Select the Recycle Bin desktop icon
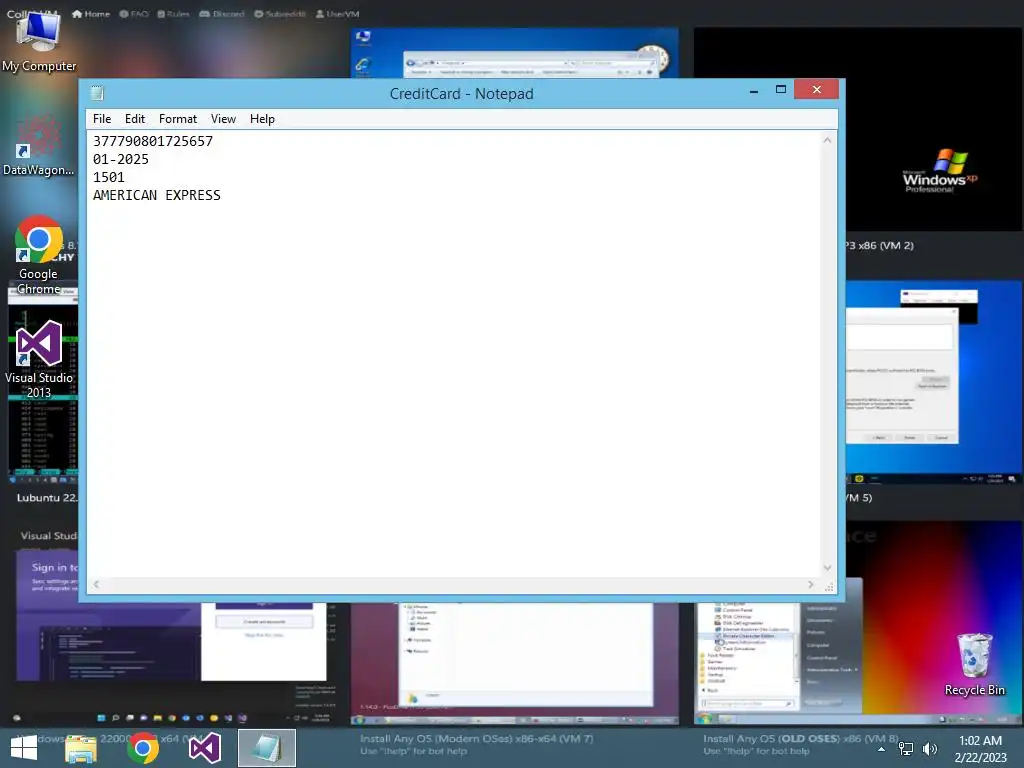Image resolution: width=1024 pixels, height=768 pixels. (974, 664)
